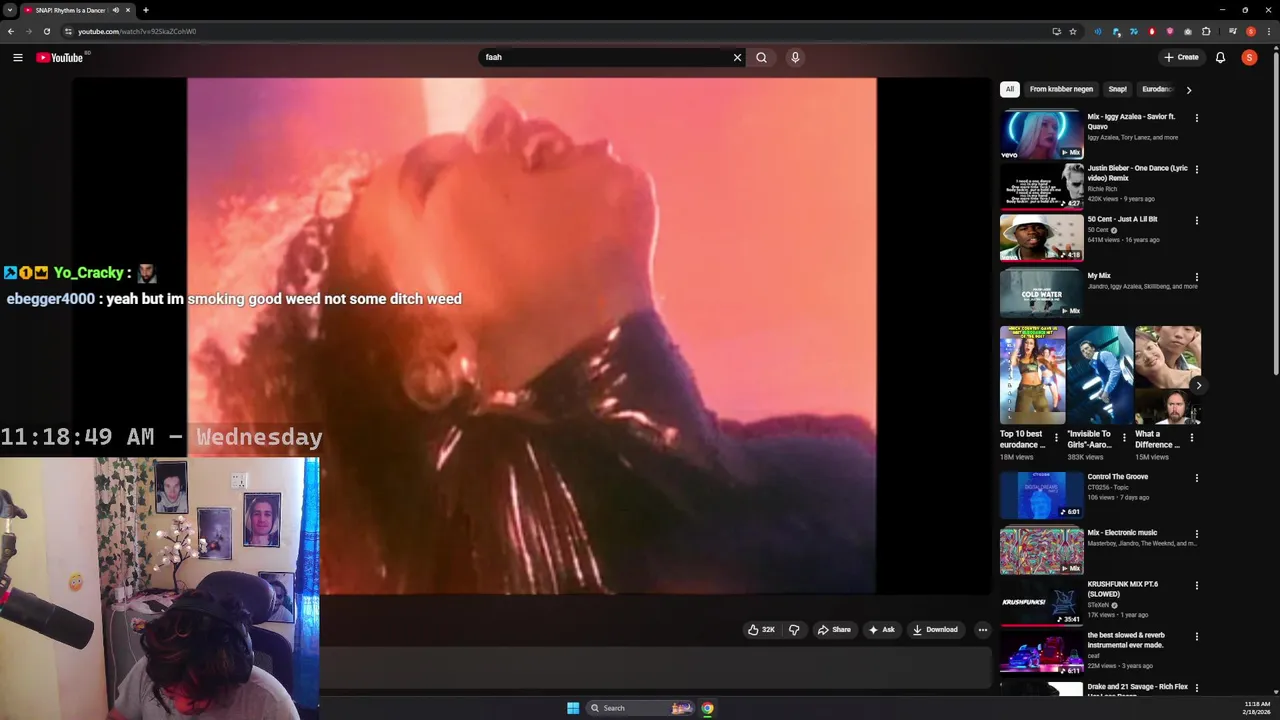Viewport: 1280px width, 720px height.
Task: Click the Windows taskbar Search box
Action: coord(640,708)
